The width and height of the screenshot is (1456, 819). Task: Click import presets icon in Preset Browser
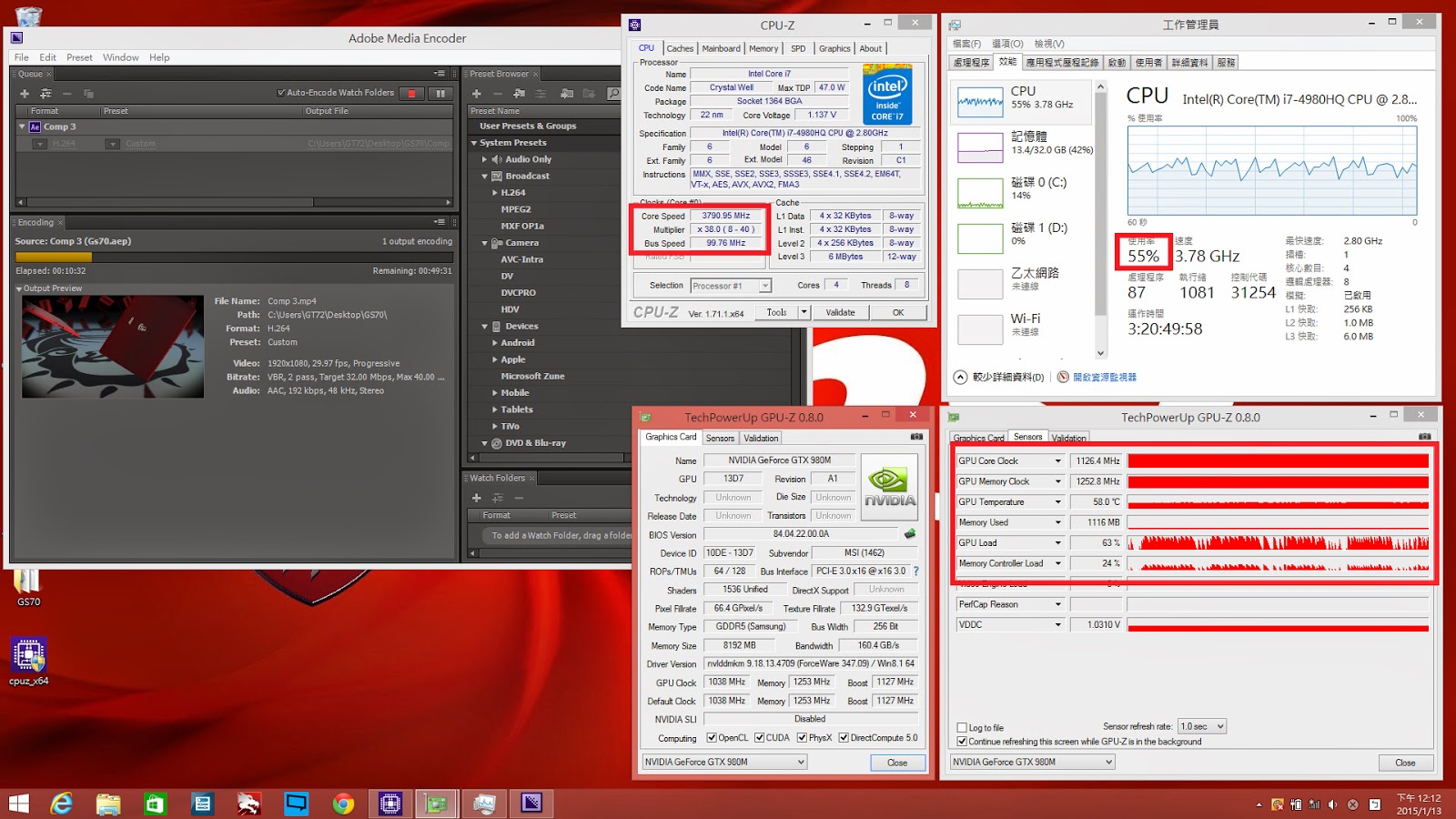click(x=566, y=94)
